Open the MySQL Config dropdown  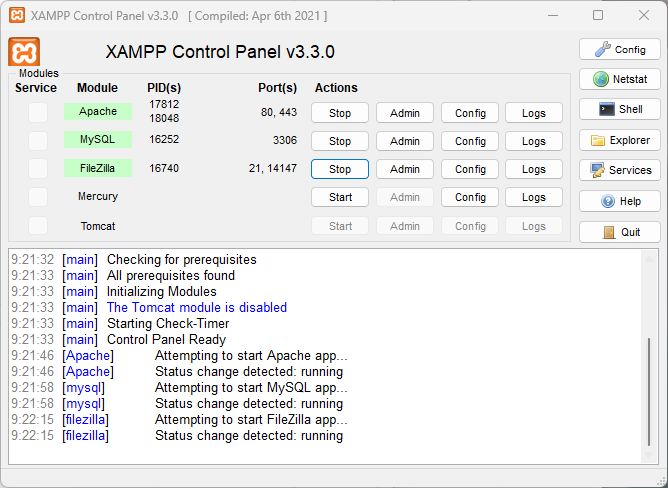click(470, 141)
